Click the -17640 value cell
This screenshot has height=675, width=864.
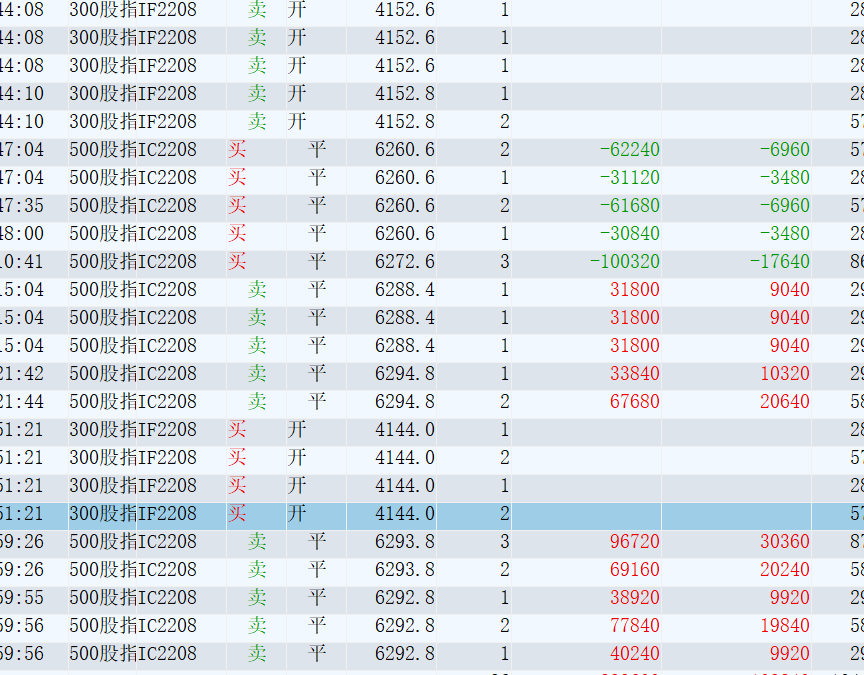779,262
